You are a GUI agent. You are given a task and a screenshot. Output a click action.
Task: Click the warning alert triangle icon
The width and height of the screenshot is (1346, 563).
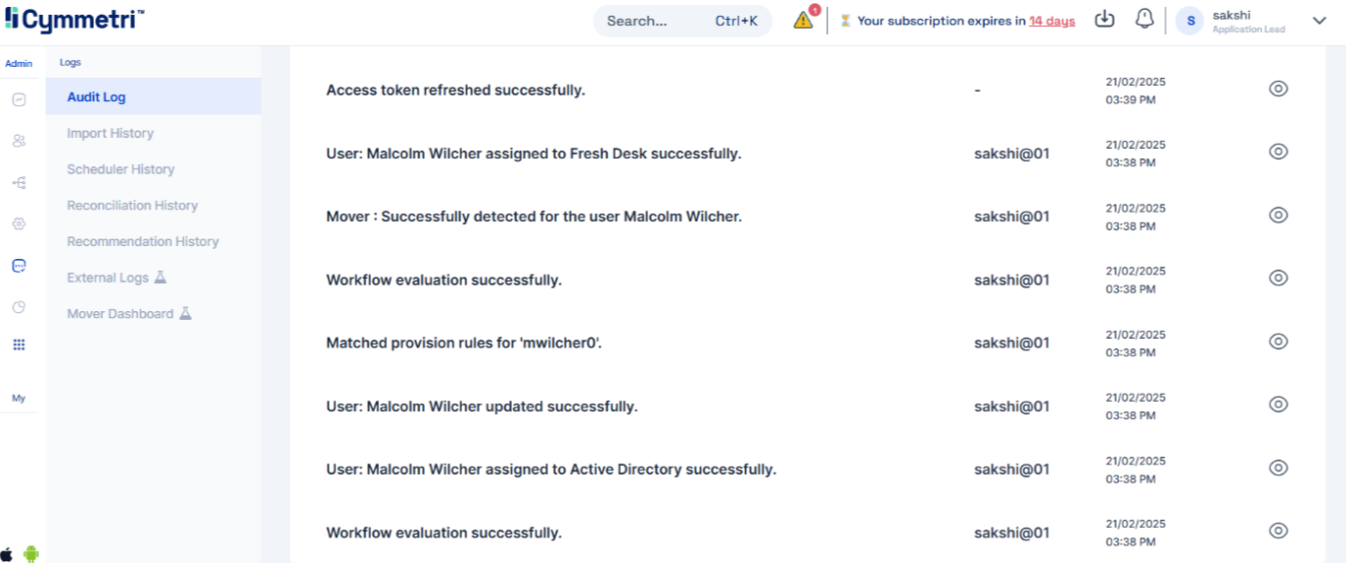point(803,20)
